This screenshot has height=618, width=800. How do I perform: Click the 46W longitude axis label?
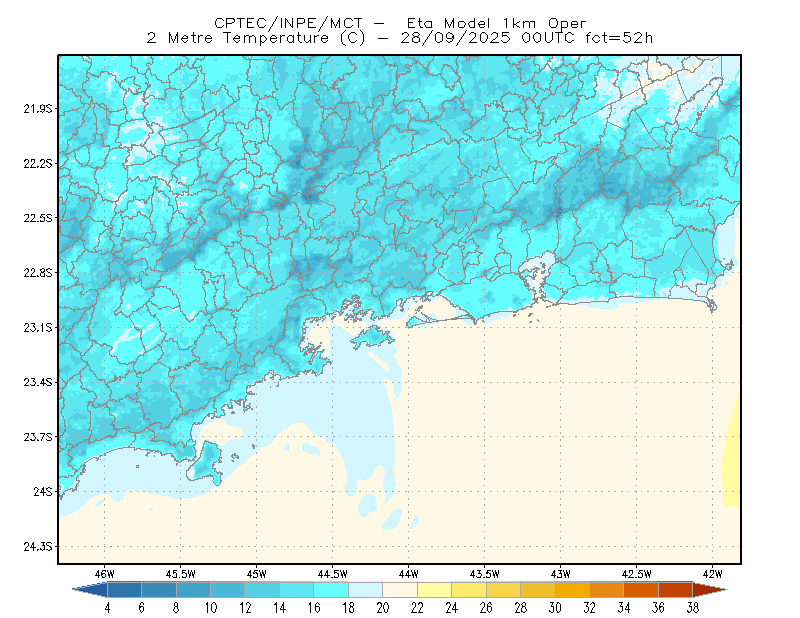tap(105, 574)
